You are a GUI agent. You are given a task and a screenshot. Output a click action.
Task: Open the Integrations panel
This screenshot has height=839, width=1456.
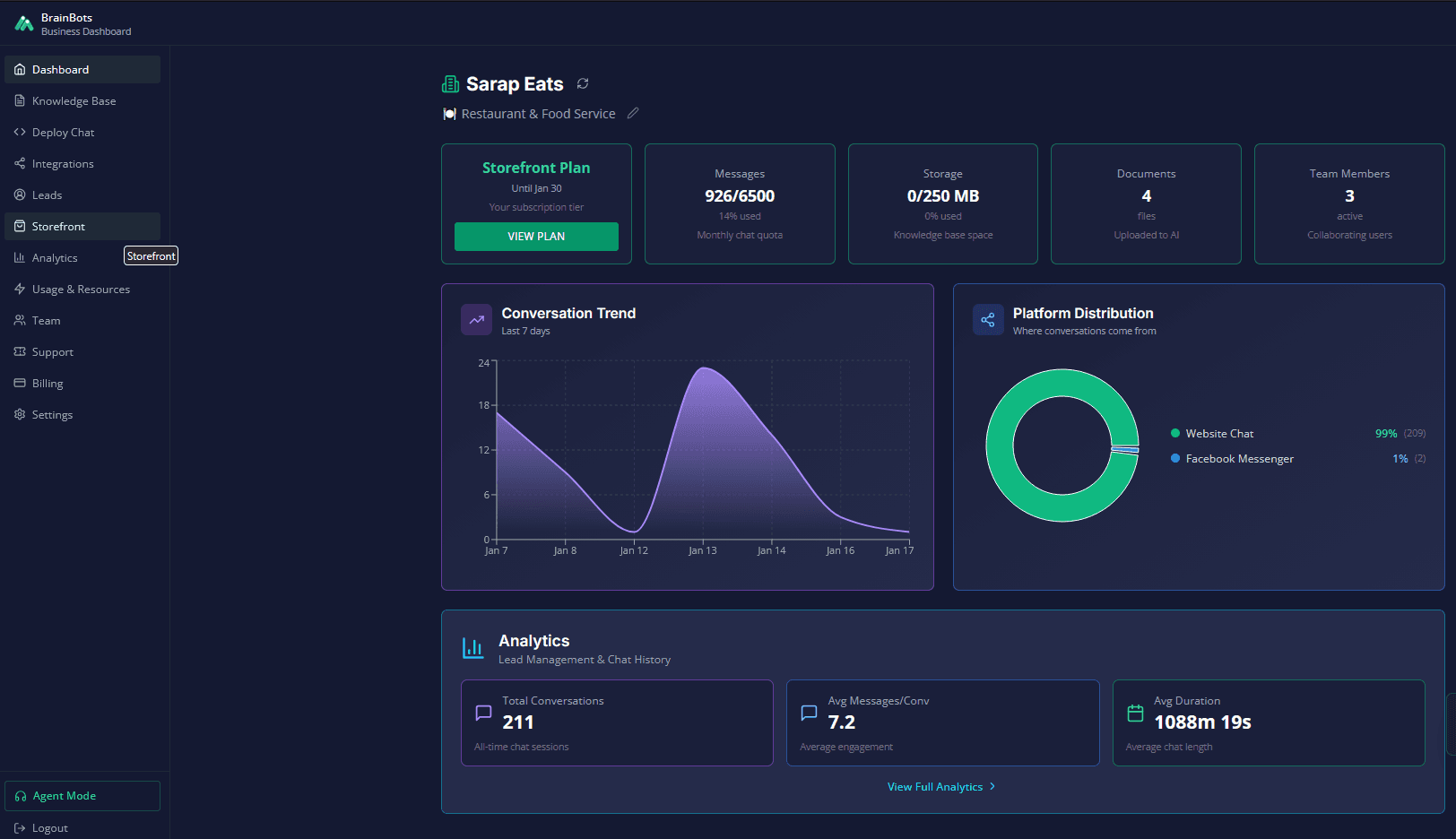tap(62, 163)
